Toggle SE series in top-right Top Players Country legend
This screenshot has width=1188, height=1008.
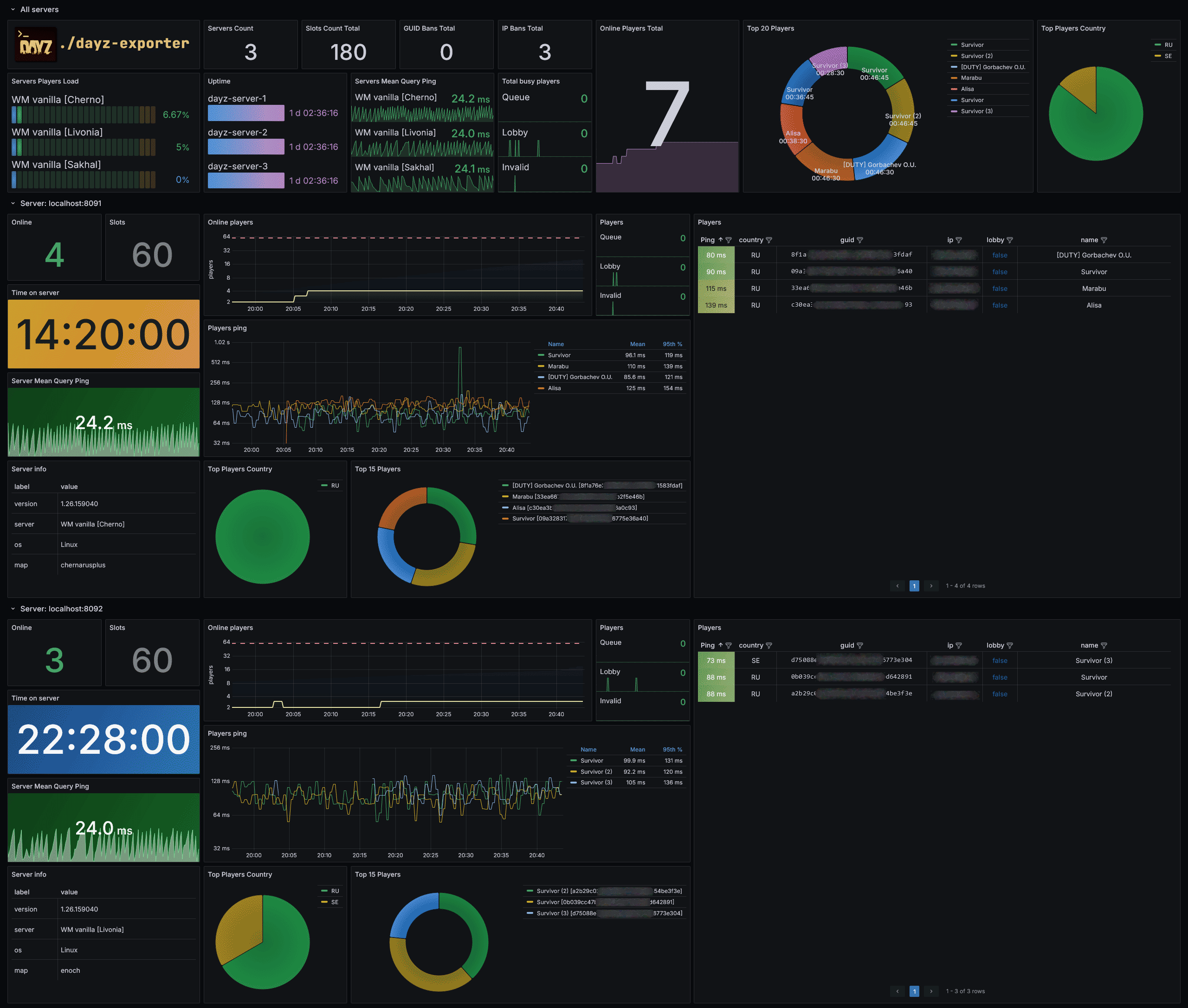point(1168,56)
